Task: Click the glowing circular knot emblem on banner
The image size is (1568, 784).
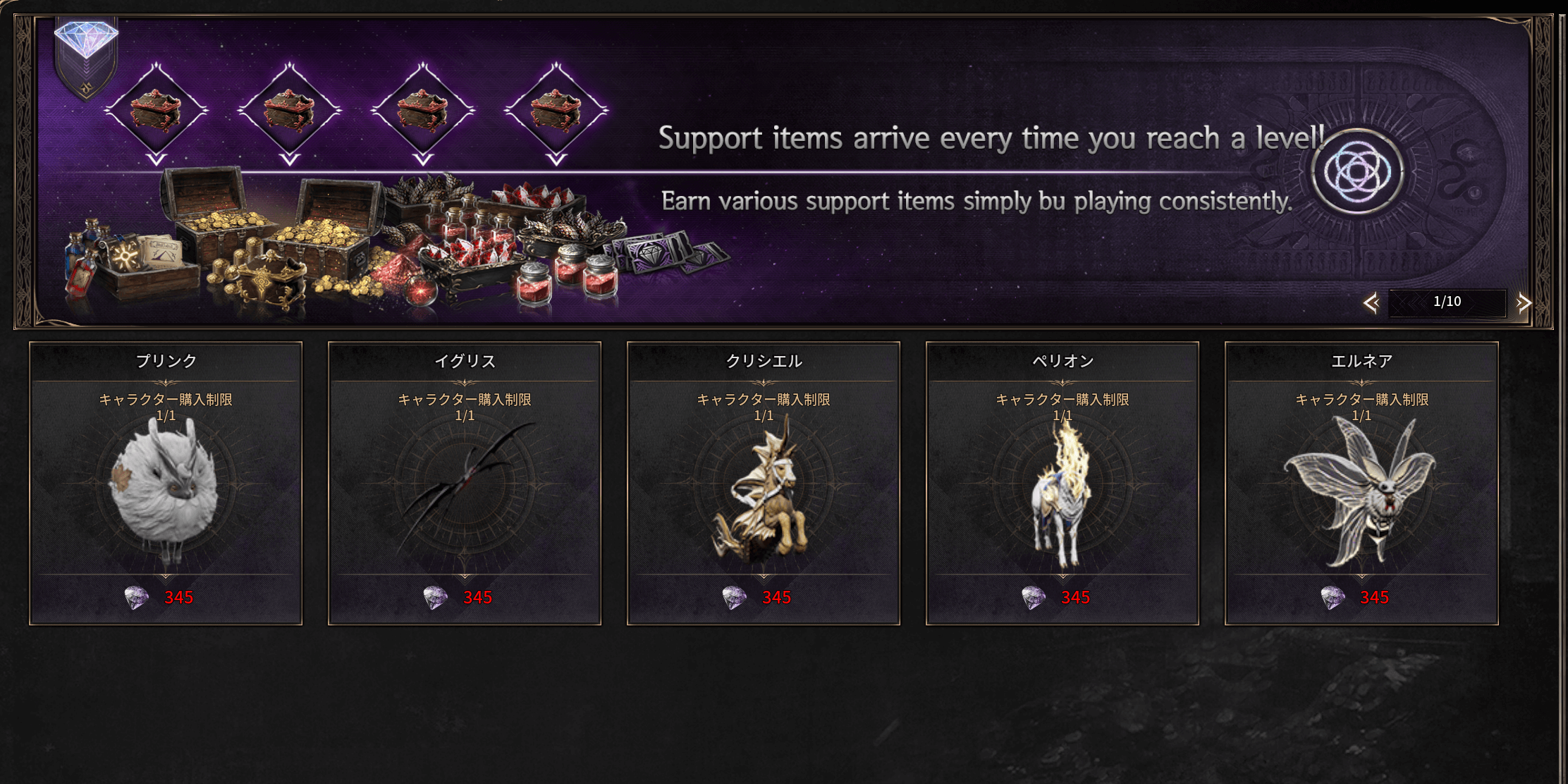Action: pos(1357,171)
